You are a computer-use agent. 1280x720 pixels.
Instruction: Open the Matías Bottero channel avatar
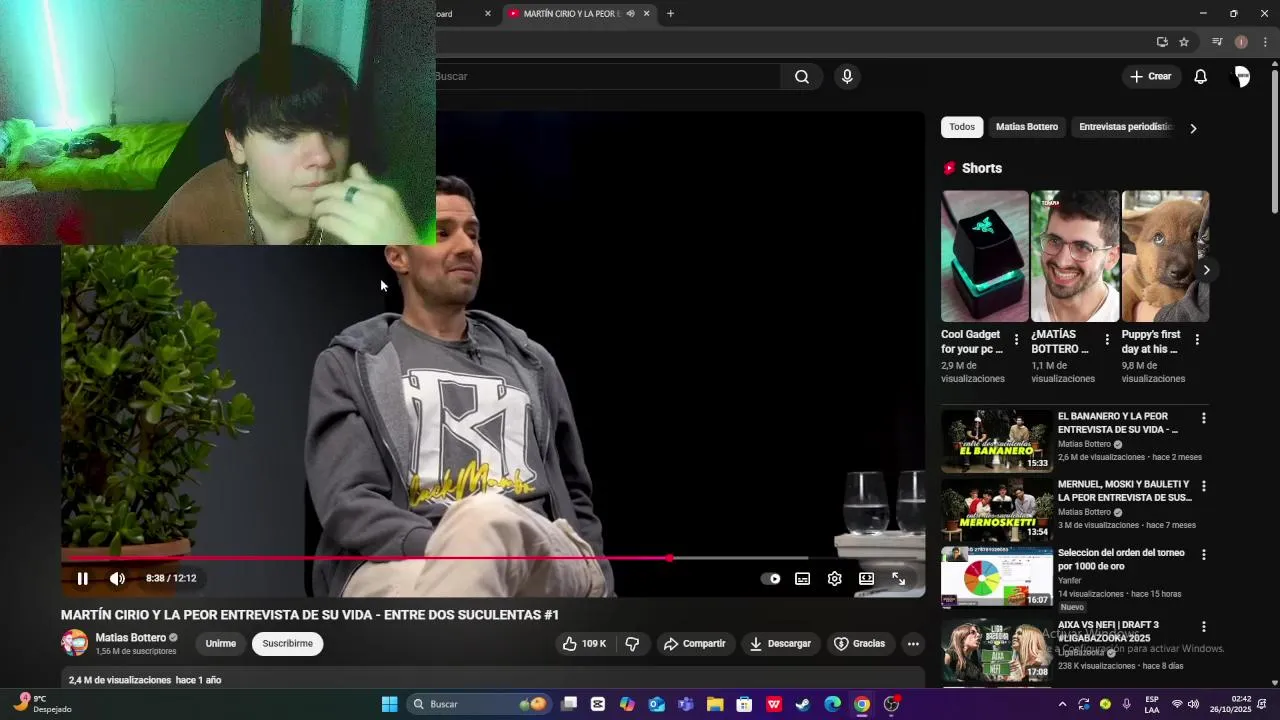(x=74, y=643)
